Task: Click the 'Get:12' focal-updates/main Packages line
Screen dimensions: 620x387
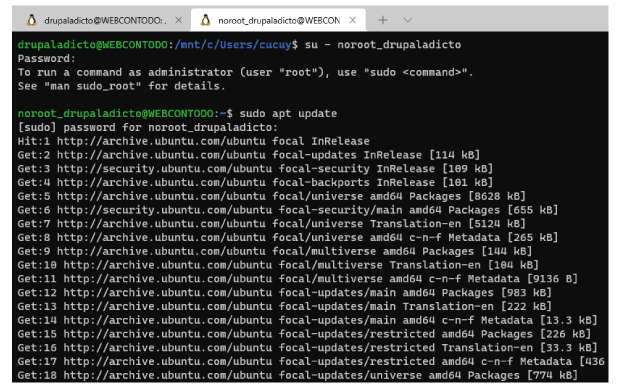Action: pyautogui.click(x=285, y=293)
